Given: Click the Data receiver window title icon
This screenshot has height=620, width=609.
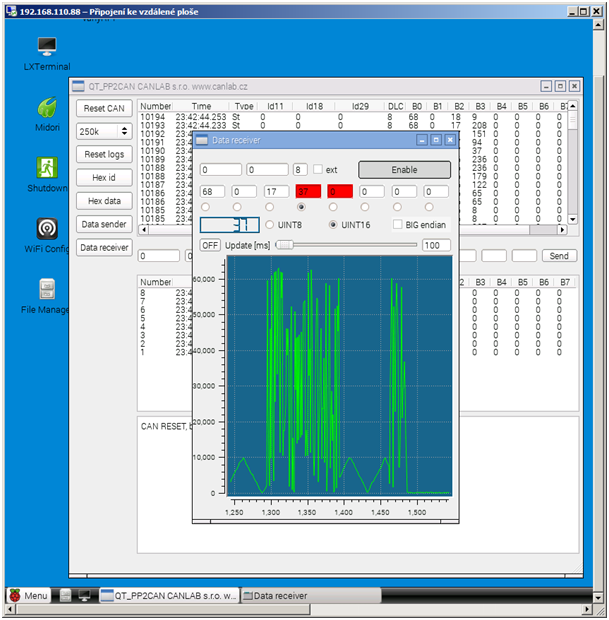Looking at the screenshot, I should pyautogui.click(x=202, y=140).
